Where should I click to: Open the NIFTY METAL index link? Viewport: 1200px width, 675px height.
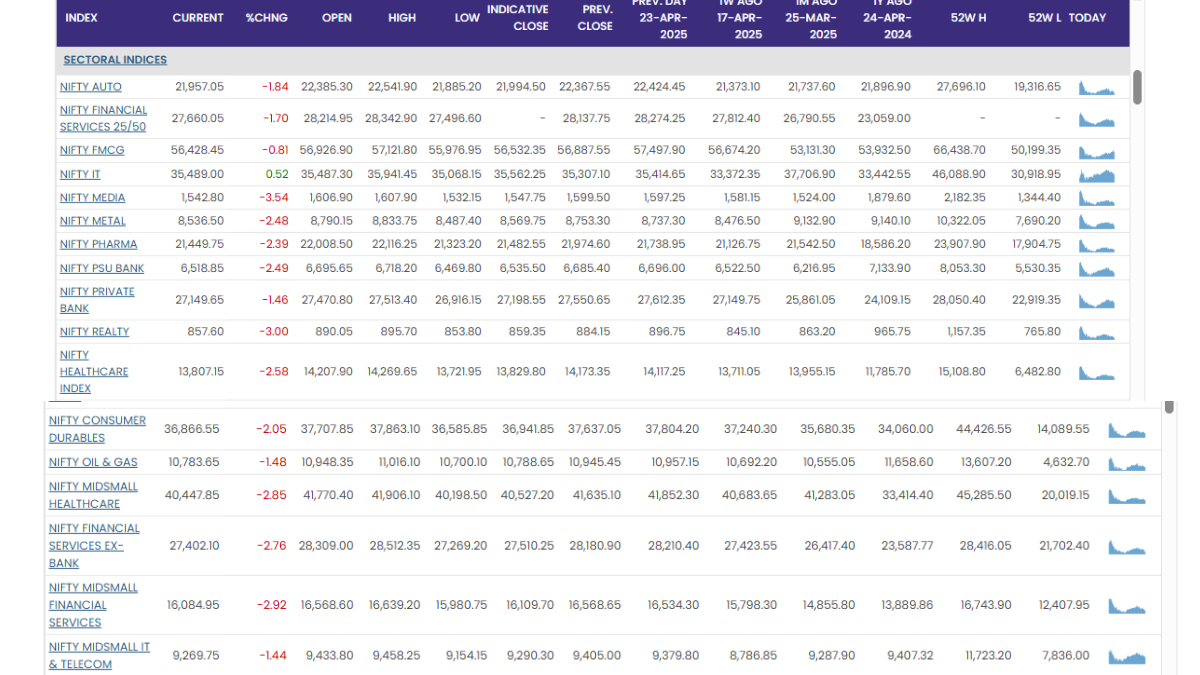coord(93,221)
